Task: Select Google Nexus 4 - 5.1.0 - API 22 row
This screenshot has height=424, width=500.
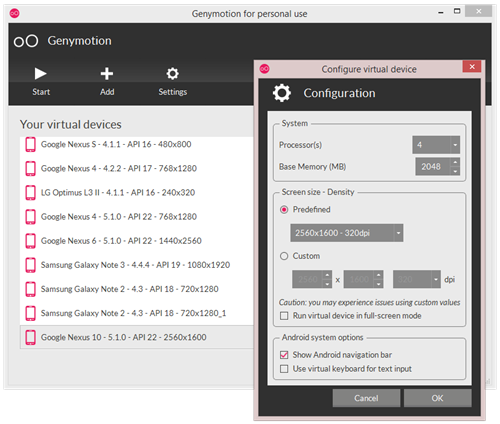Action: [137, 217]
